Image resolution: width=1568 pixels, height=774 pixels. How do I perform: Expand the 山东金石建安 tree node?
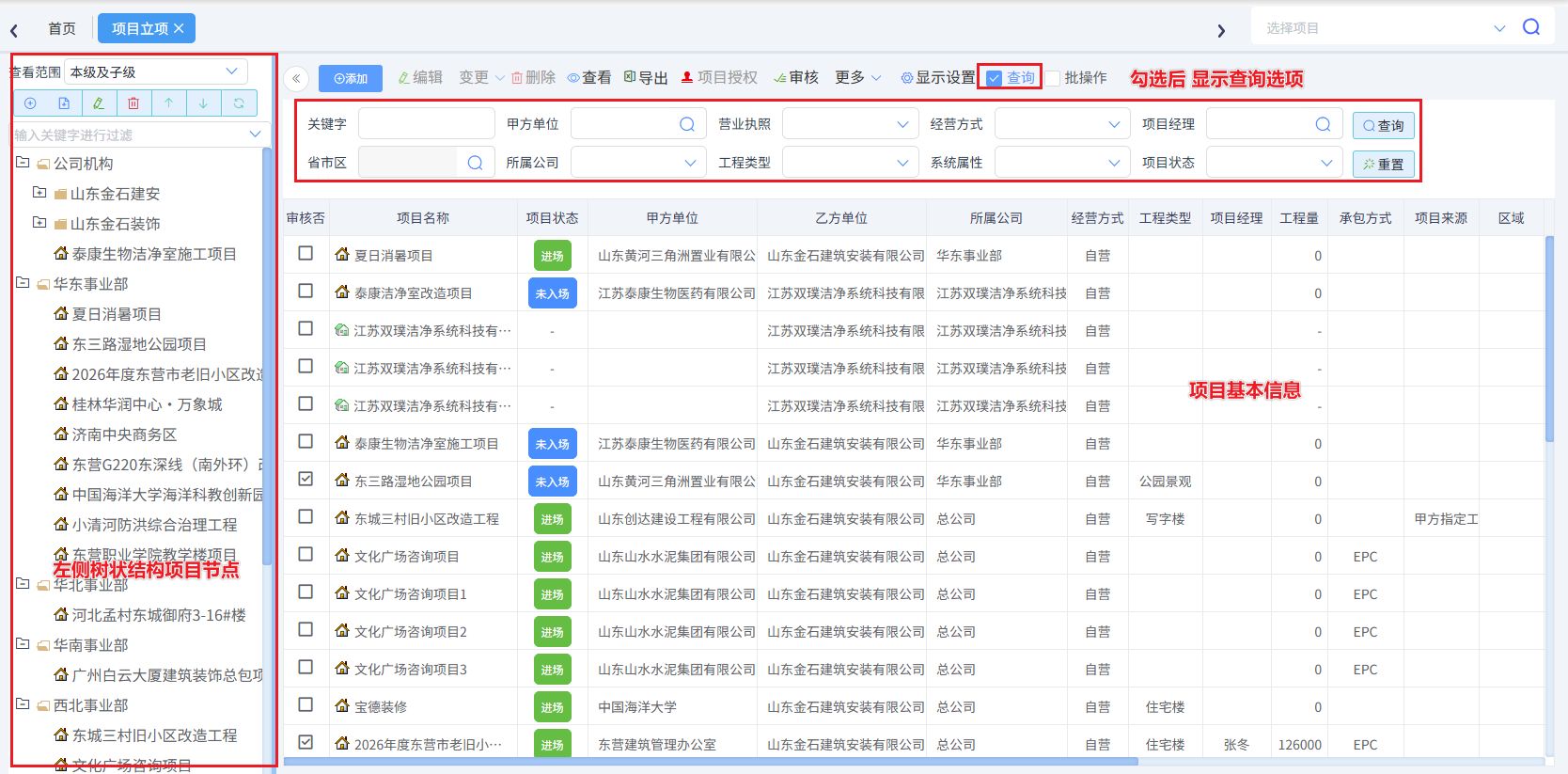tap(39, 193)
